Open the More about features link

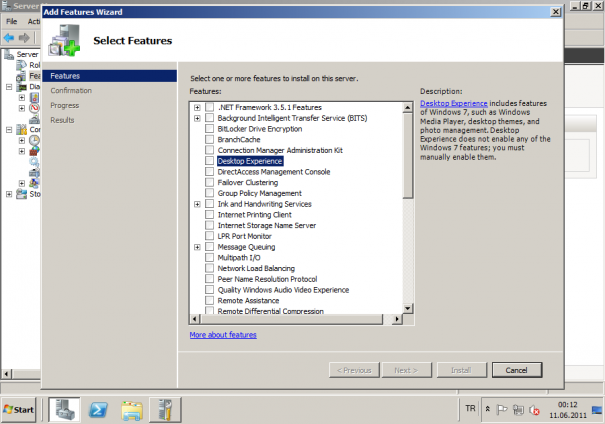(x=223, y=335)
